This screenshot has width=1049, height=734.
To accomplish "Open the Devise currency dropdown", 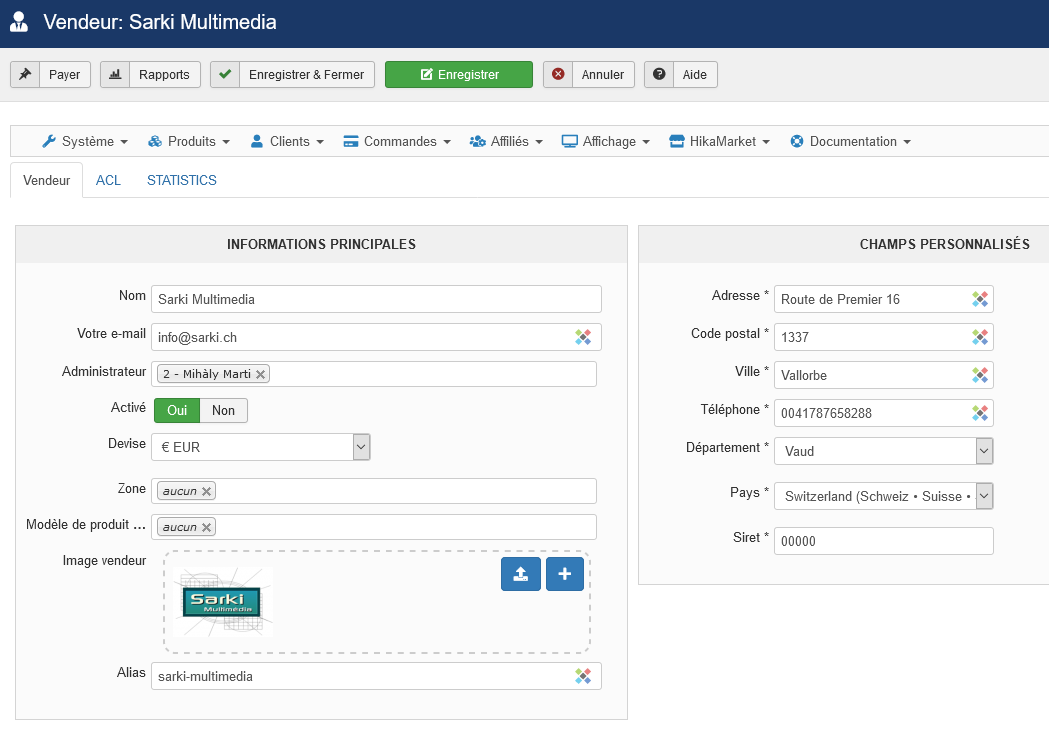I will [361, 447].
